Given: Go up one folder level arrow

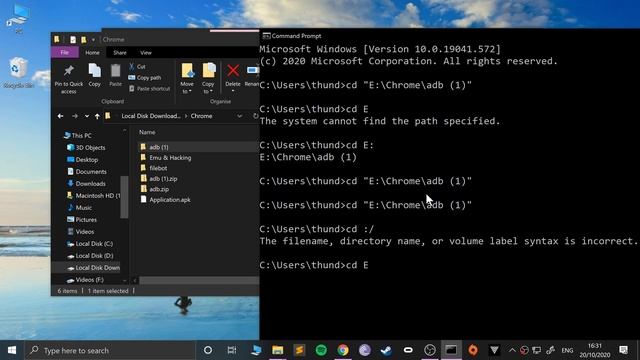Looking at the screenshot, I should (x=97, y=116).
